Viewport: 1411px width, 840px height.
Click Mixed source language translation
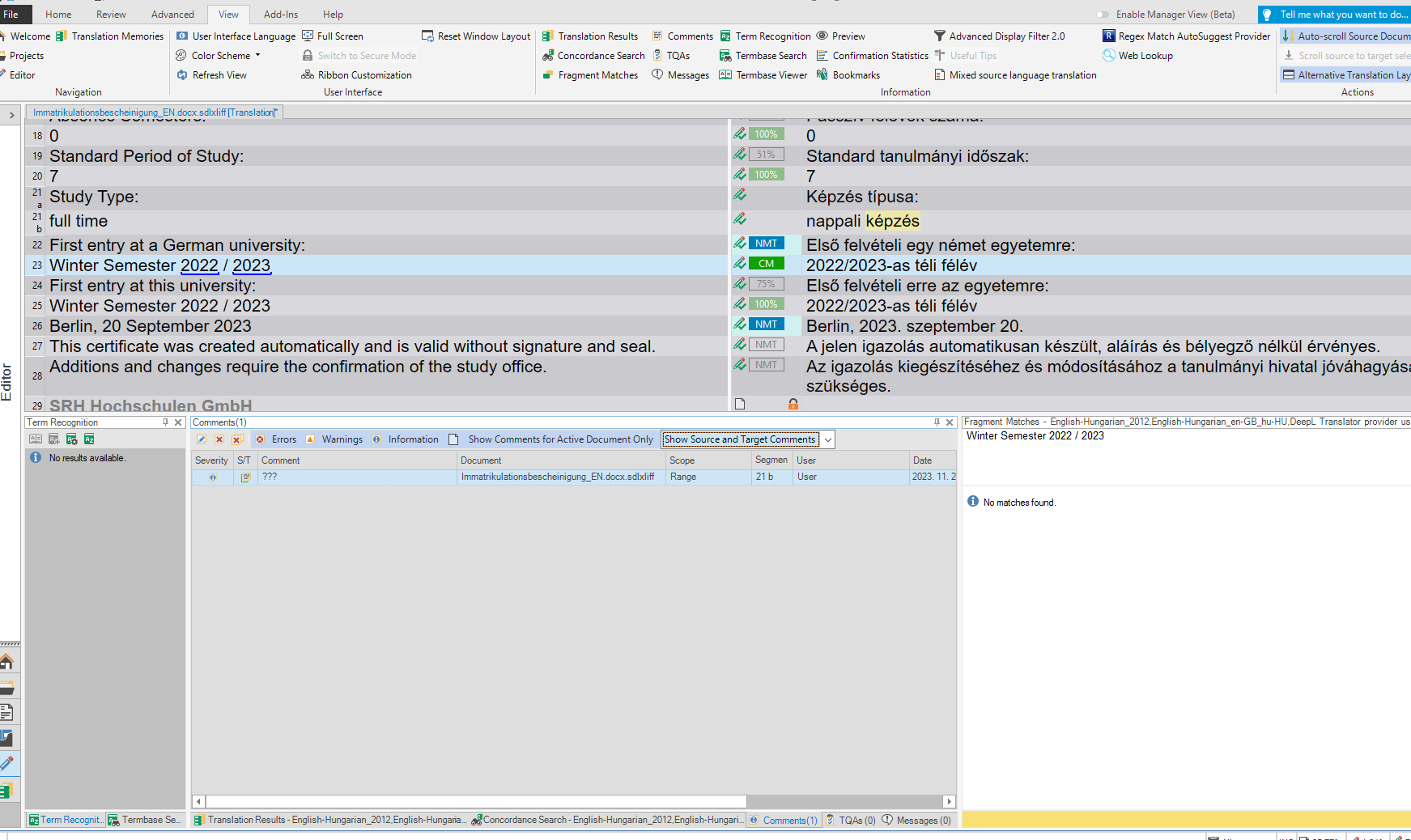(x=1015, y=75)
